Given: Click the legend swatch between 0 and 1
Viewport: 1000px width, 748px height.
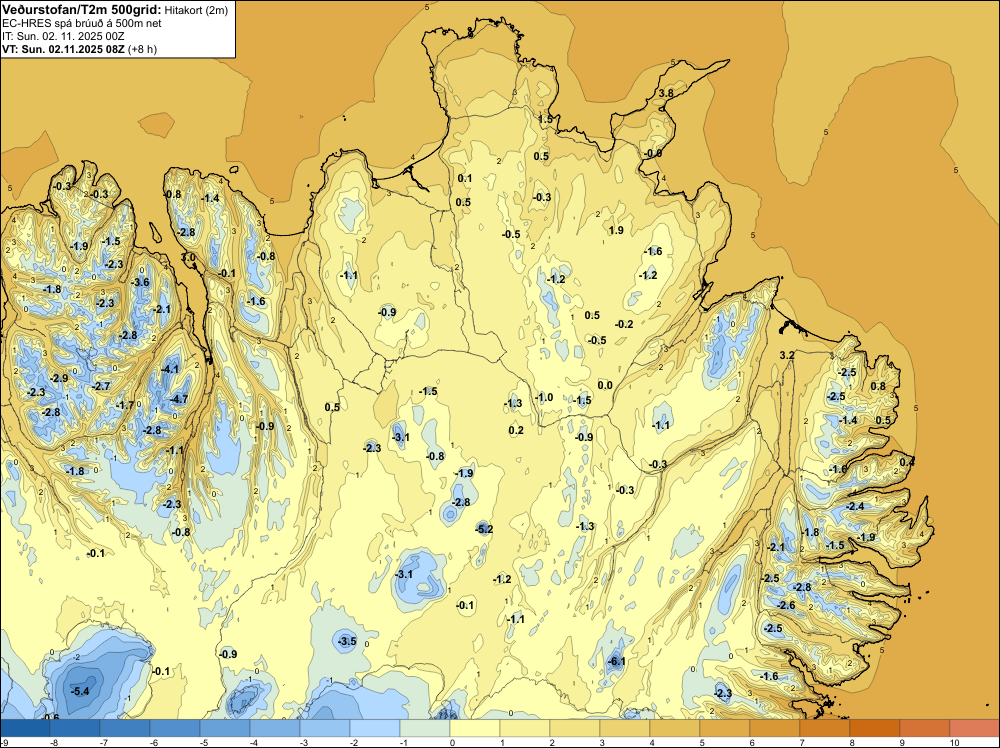Looking at the screenshot, I should pos(474,728).
